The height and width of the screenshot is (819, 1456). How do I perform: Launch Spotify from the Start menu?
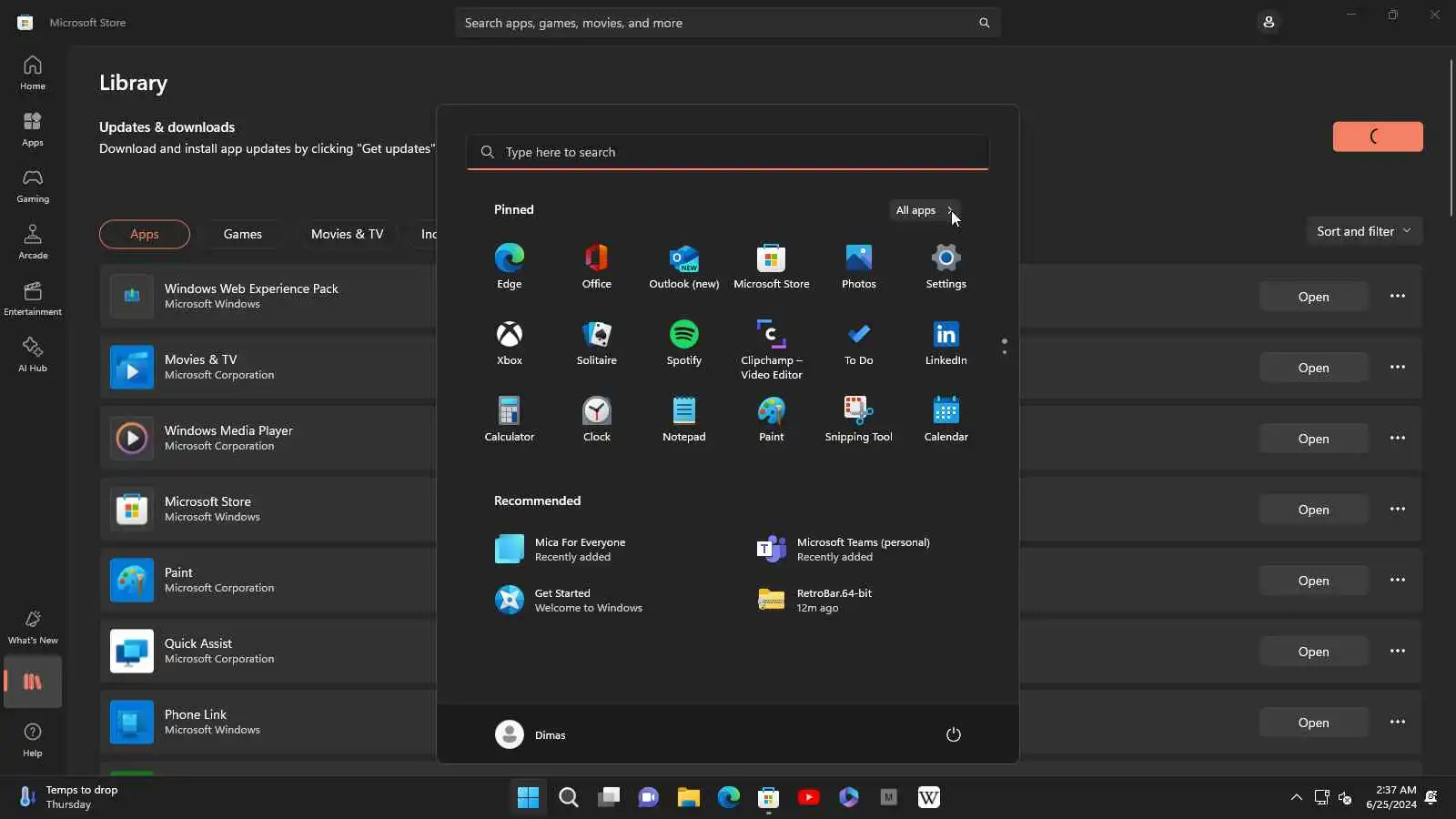[x=683, y=342]
